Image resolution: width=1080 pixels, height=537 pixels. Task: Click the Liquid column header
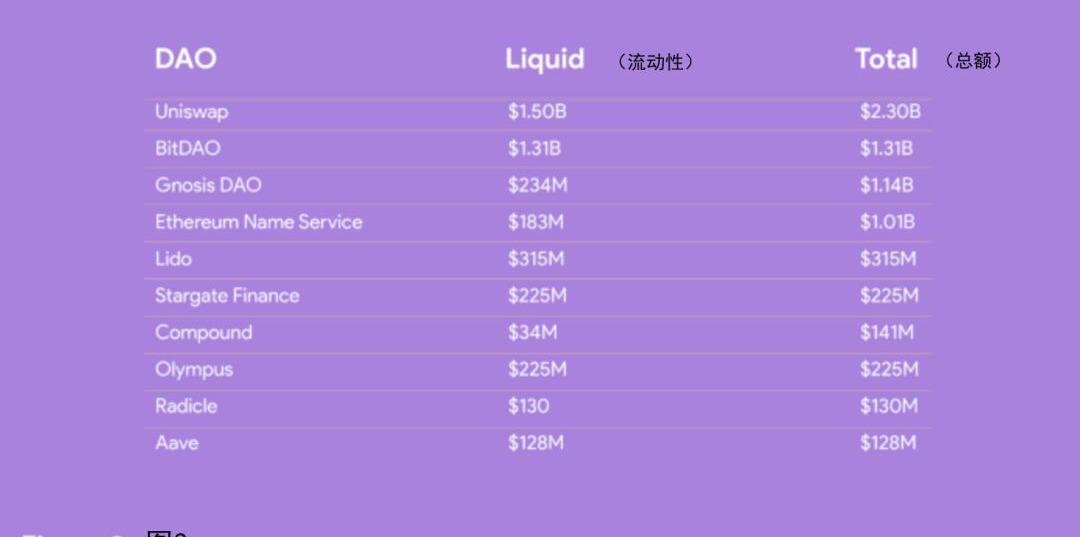click(544, 59)
